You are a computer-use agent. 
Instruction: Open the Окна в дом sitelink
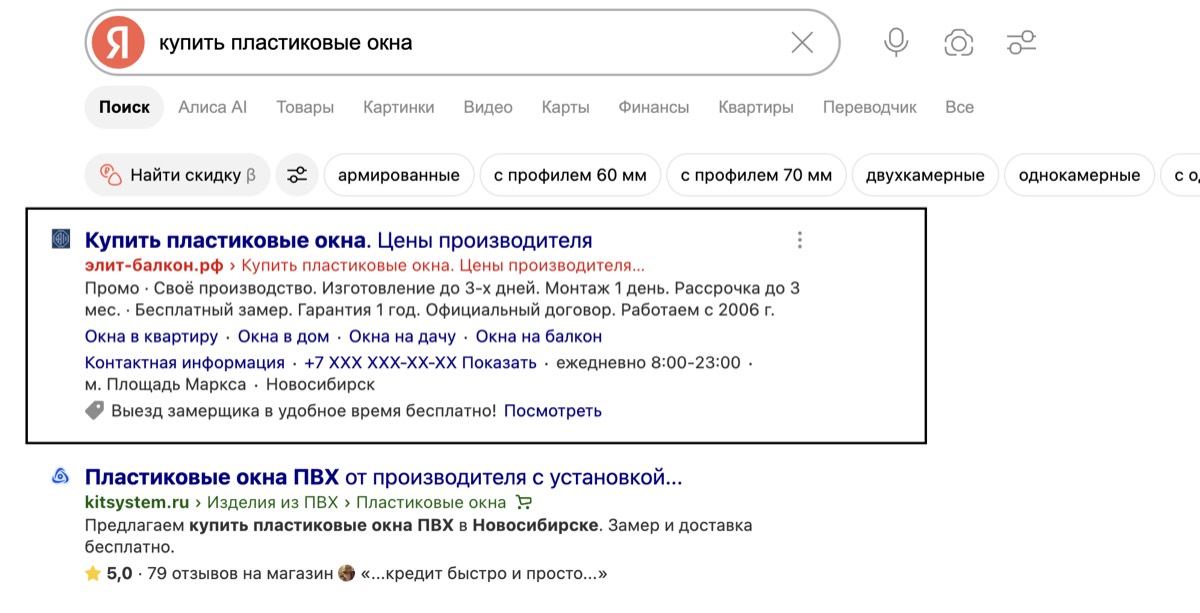tap(283, 336)
